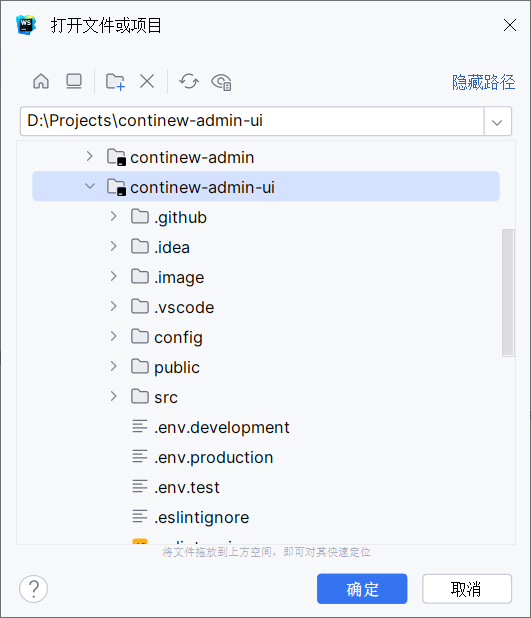
Task: Toggle show hidden files eye icon
Action: tap(221, 82)
